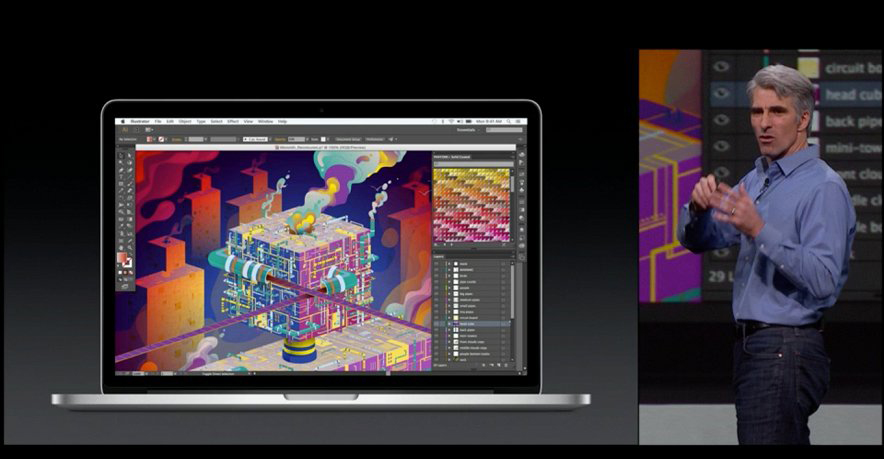Open the Window menu
This screenshot has width=884, height=459.
(x=265, y=121)
